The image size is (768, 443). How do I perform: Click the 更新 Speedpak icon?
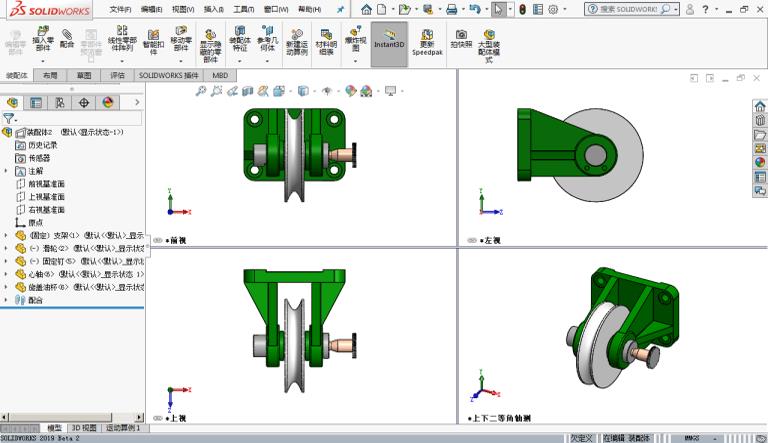pyautogui.click(x=427, y=40)
